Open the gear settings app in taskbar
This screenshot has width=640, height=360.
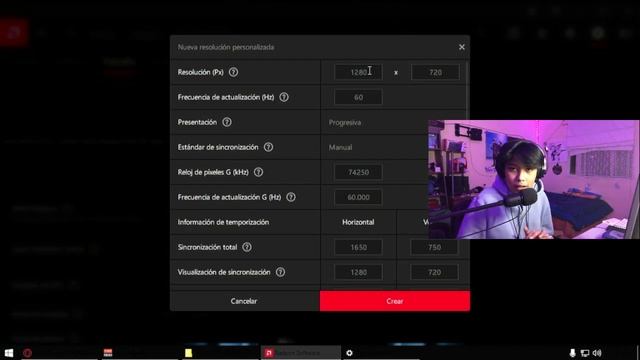[349, 353]
